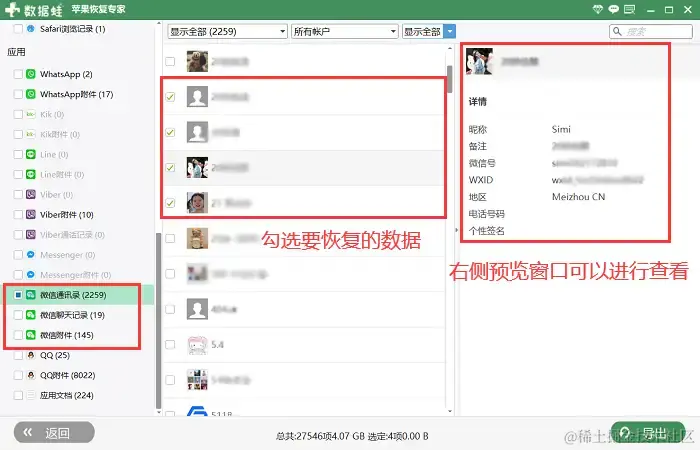Viewport: 700px width, 450px height.
Task: Check the QQ (25) checkbox
Action: point(18,355)
